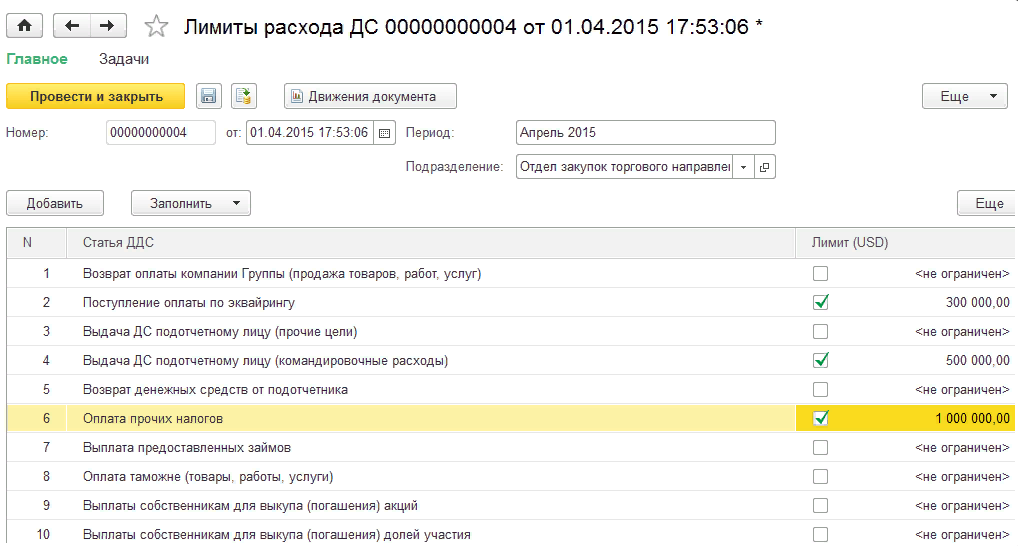Open the Подразделение selection form icon

pos(765,167)
